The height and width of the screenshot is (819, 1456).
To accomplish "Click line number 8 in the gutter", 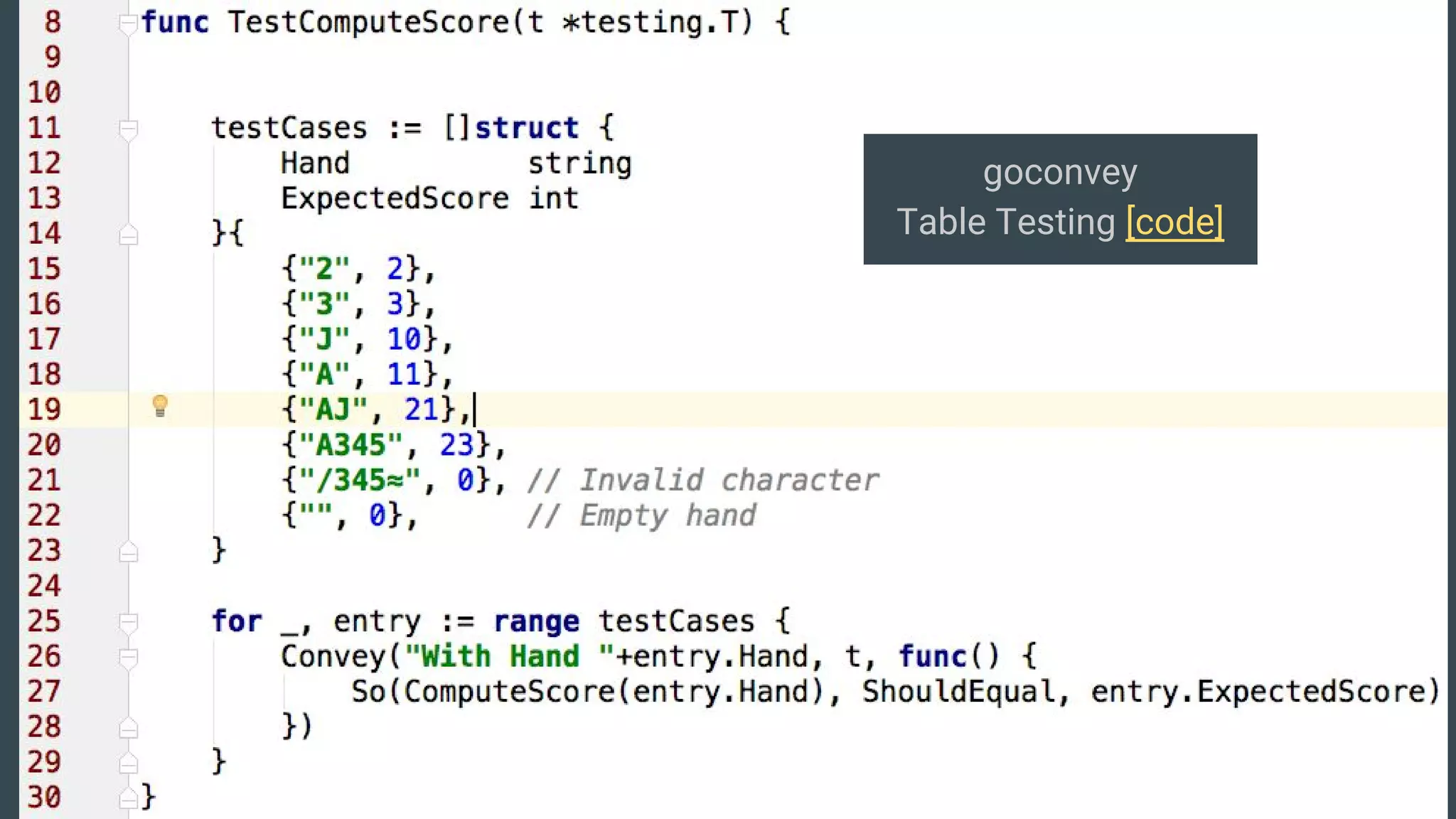I will click(x=53, y=21).
